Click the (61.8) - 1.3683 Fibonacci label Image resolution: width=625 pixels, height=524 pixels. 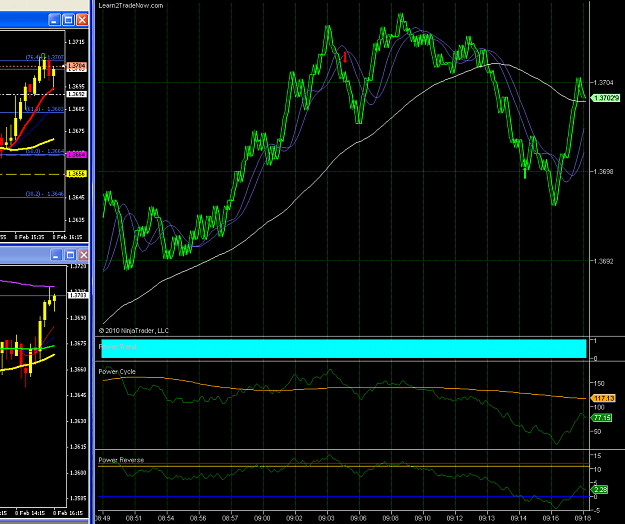pyautogui.click(x=45, y=109)
